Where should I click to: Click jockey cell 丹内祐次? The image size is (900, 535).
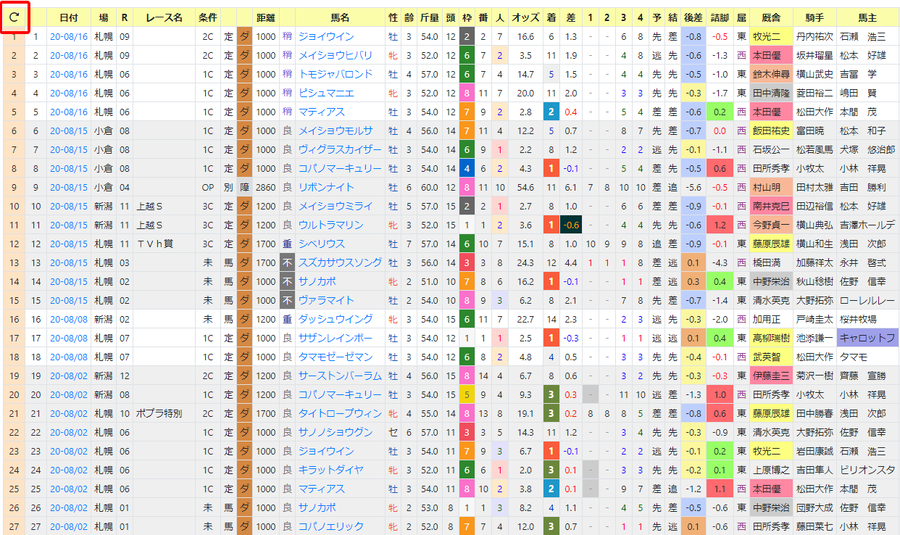[x=814, y=37]
